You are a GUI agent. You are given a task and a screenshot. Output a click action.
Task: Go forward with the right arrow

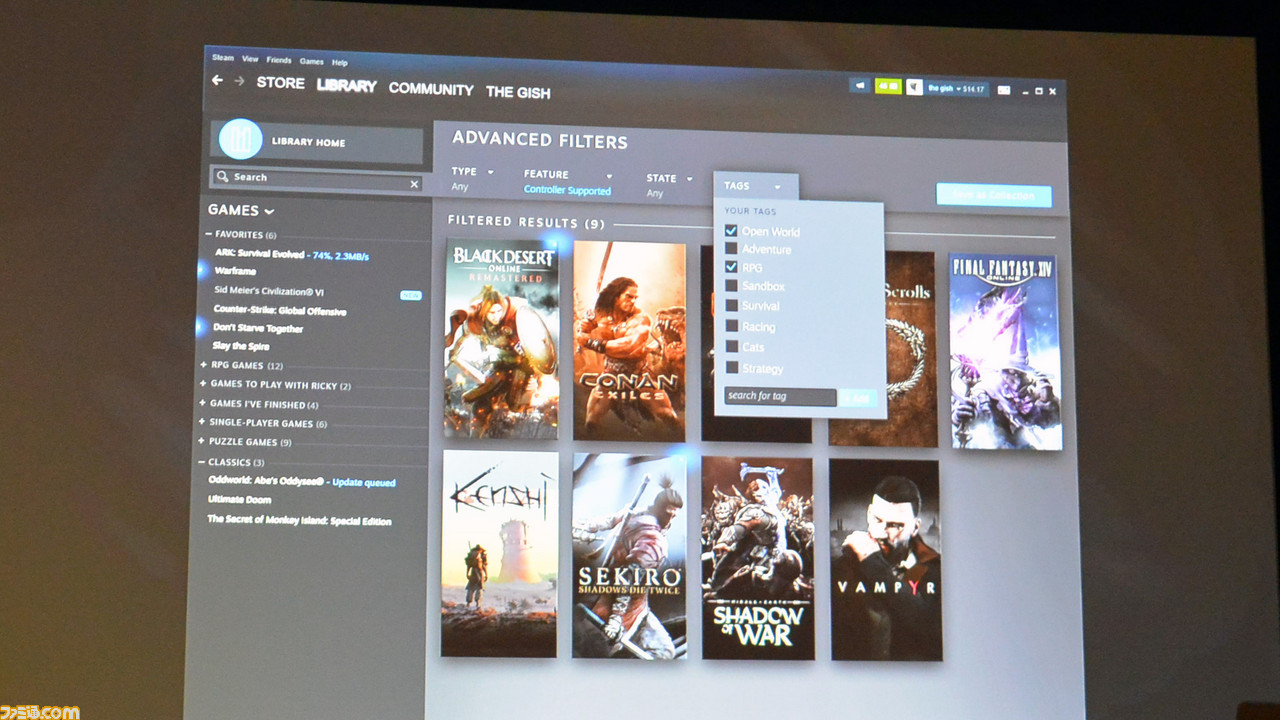[x=239, y=81]
